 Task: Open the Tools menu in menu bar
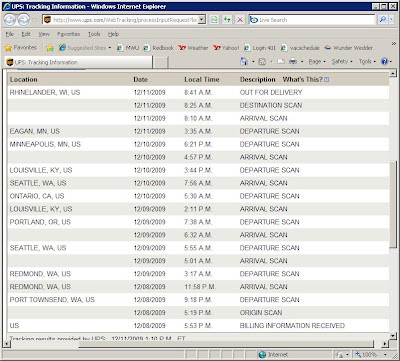tap(94, 34)
